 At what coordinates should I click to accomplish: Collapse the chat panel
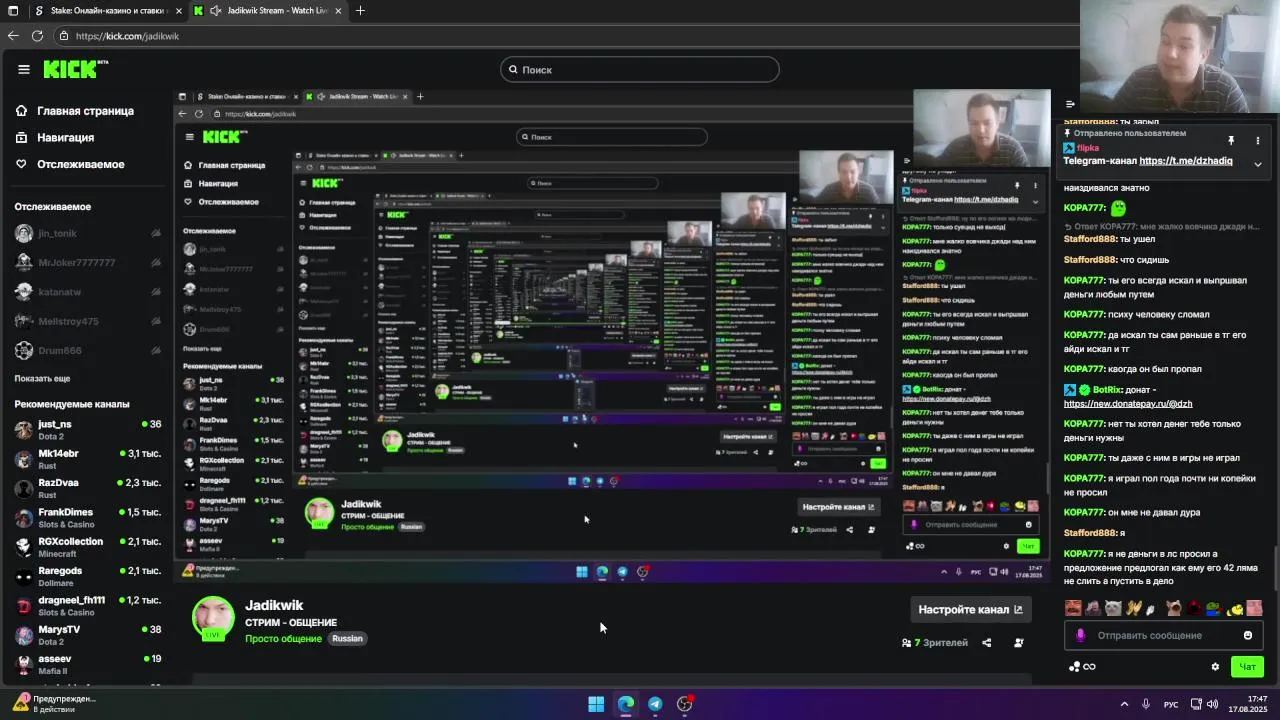1070,104
